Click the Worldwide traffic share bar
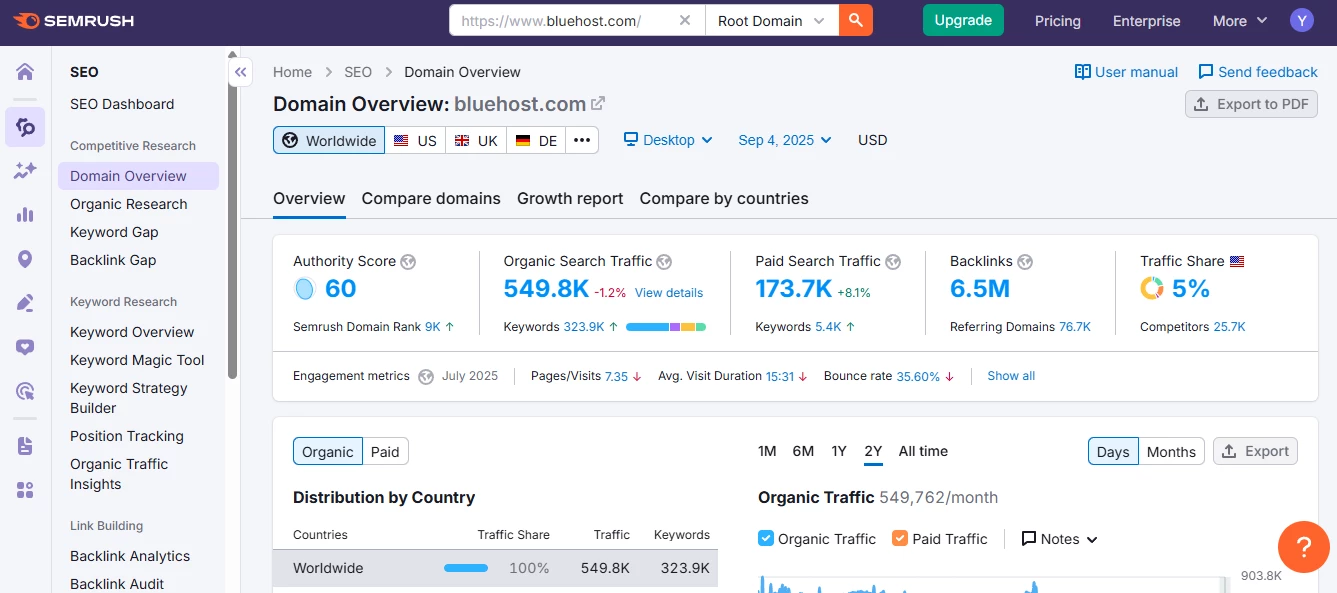1337x593 pixels. [x=466, y=568]
